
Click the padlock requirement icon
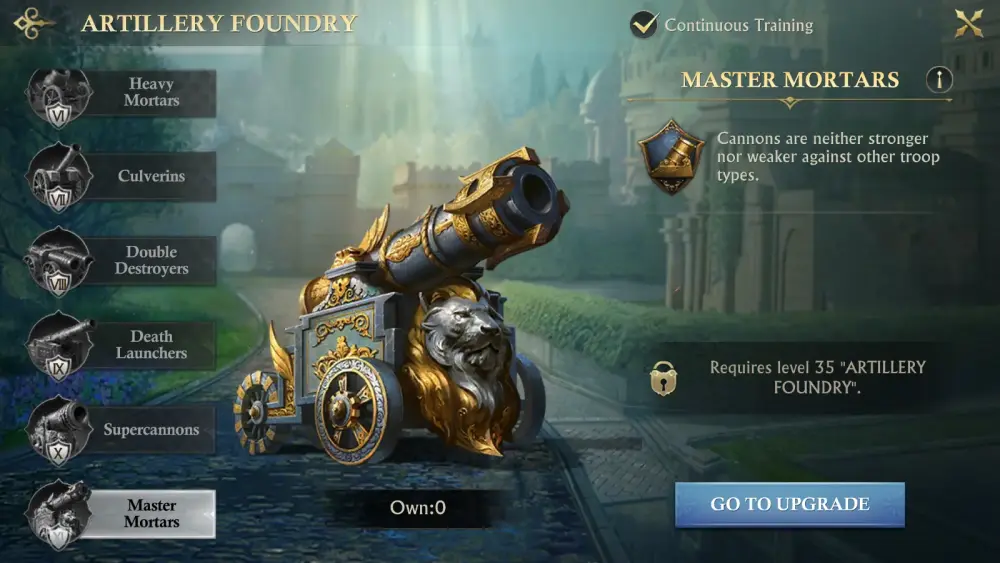[663, 378]
